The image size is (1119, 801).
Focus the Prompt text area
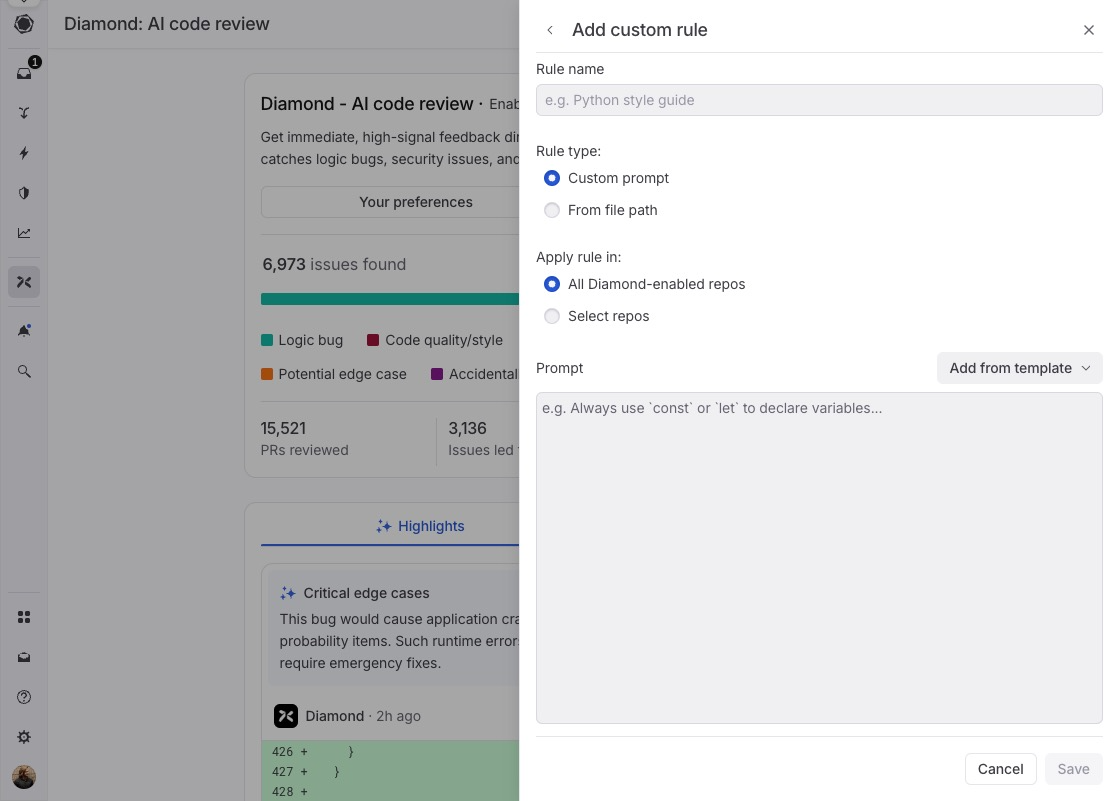(x=819, y=558)
